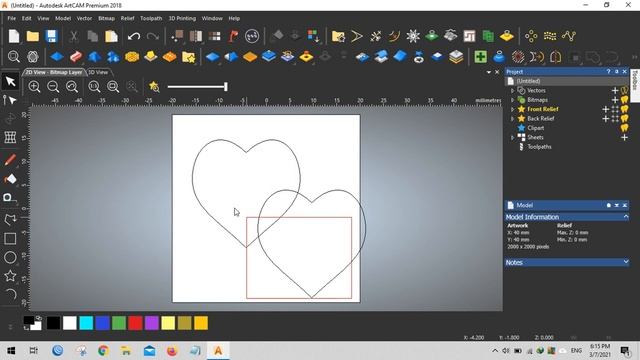This screenshot has height=360, width=640.
Task: Toggle Clipart visibility bulb
Action: point(624,128)
